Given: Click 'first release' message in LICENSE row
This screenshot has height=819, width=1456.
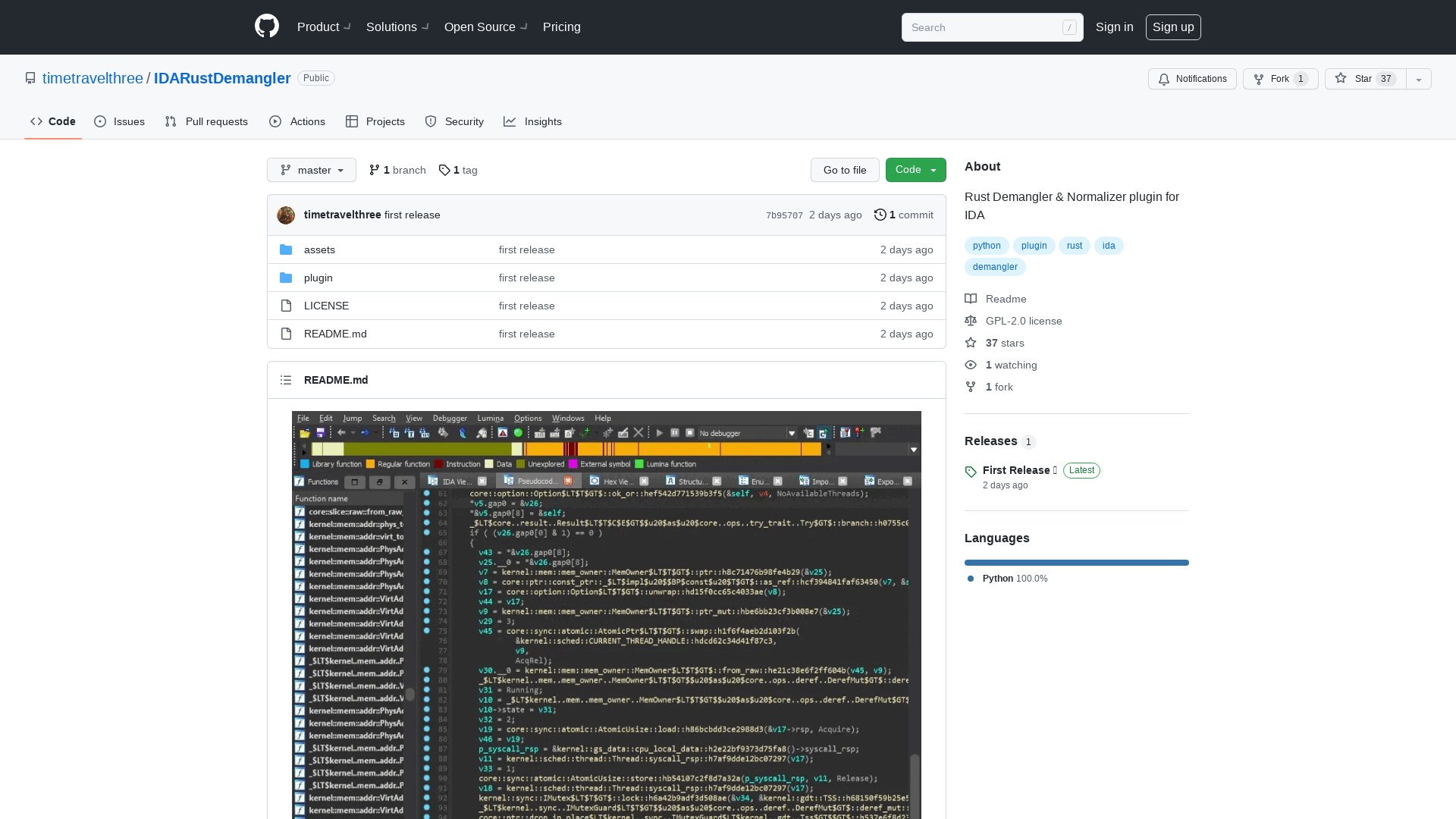Looking at the screenshot, I should pos(527,306).
